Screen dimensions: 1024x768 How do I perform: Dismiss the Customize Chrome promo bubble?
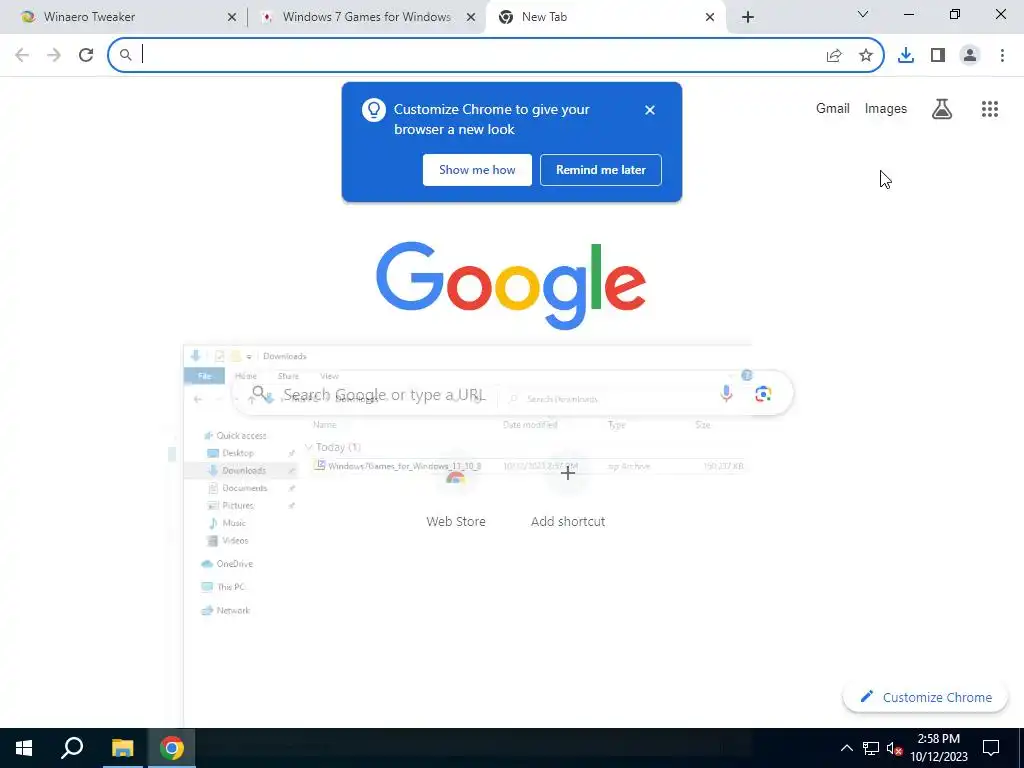(650, 110)
